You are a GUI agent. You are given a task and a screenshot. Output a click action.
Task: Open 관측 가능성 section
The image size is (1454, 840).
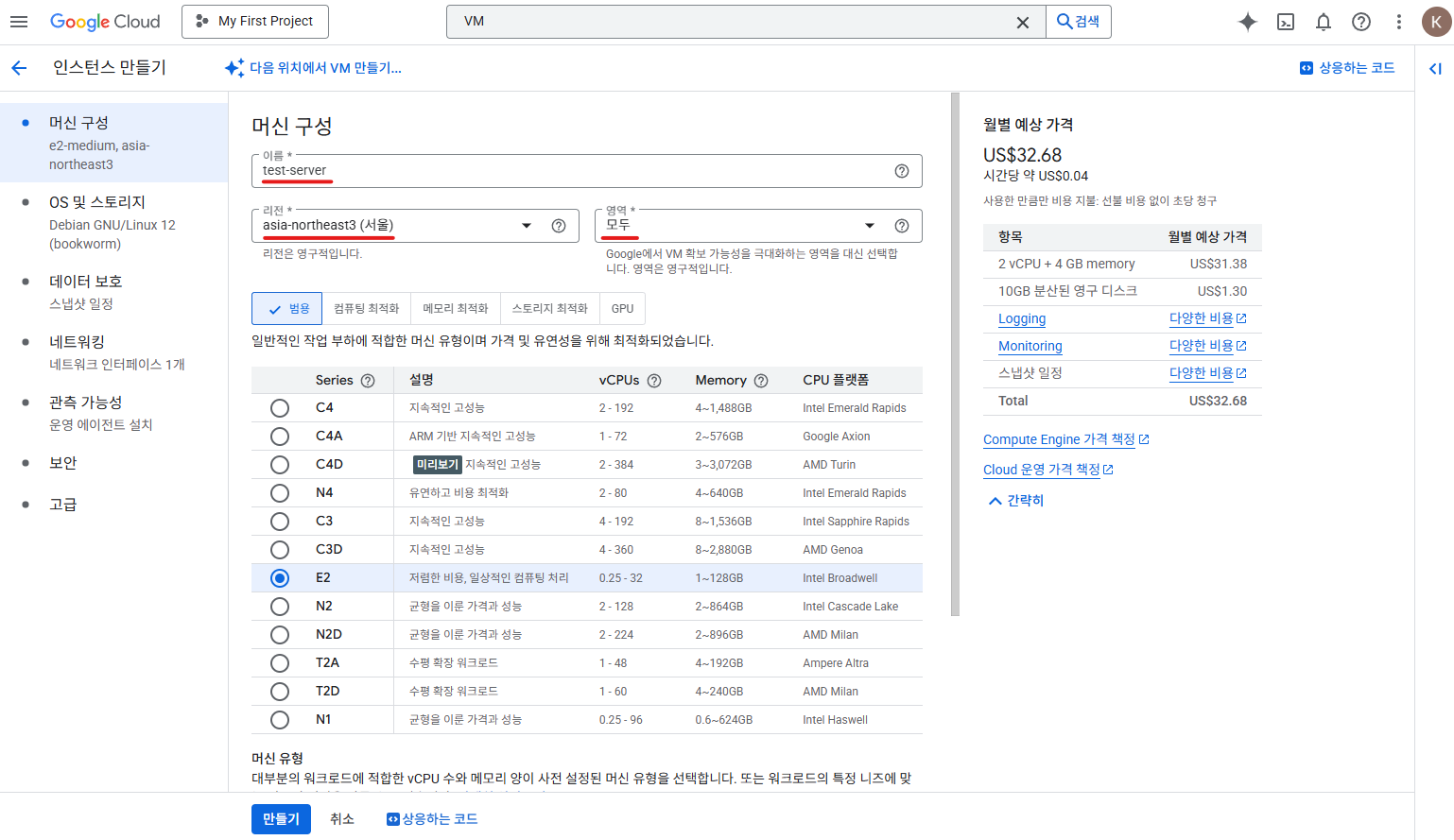(113, 413)
